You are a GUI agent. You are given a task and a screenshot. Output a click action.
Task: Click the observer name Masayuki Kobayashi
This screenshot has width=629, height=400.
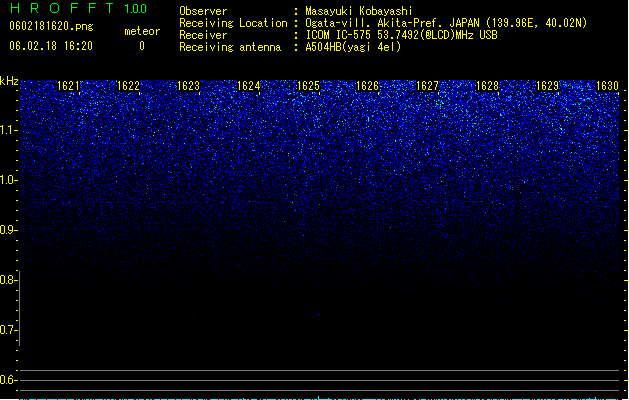point(359,11)
